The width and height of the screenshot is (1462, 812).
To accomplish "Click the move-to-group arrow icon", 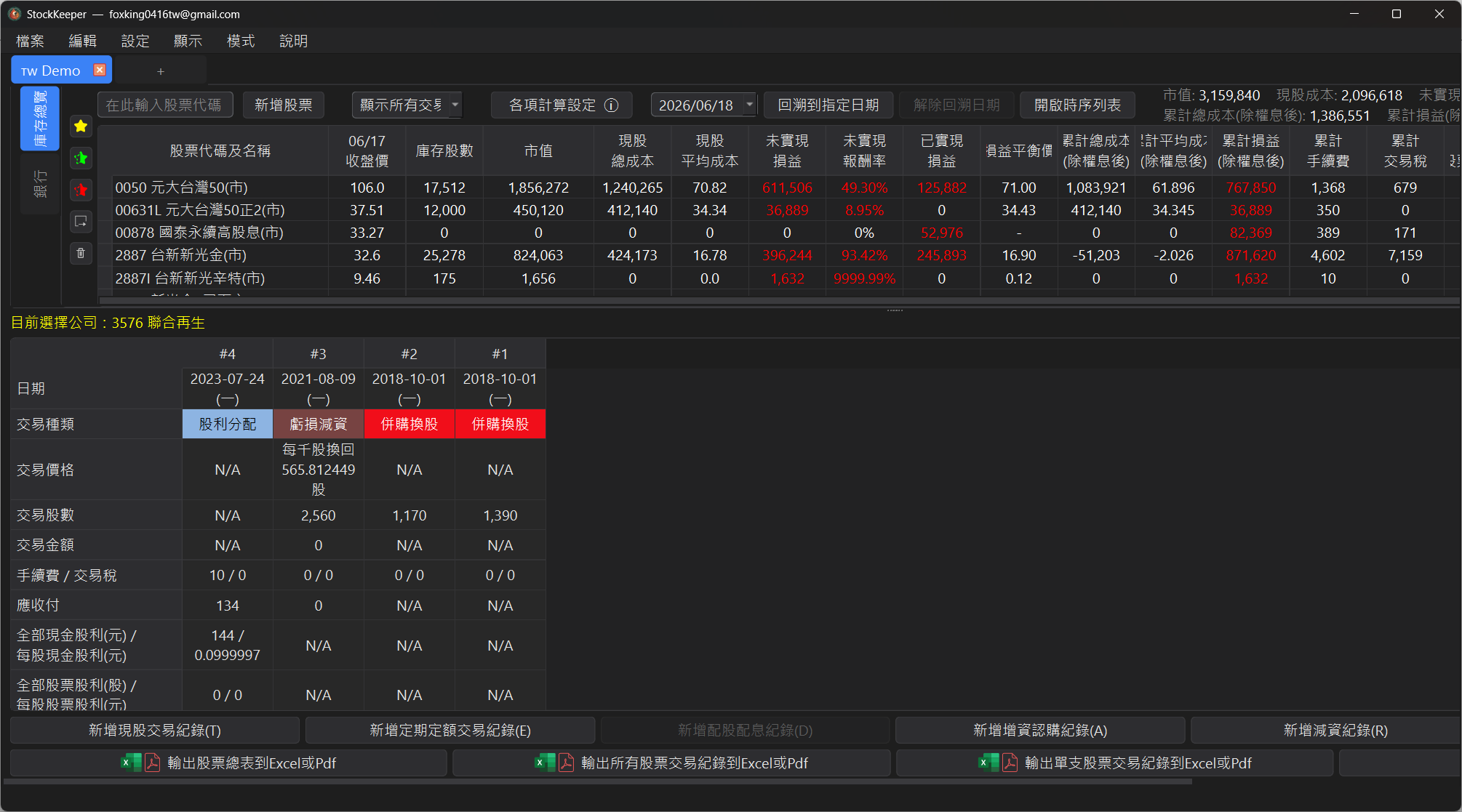I will pos(81,221).
